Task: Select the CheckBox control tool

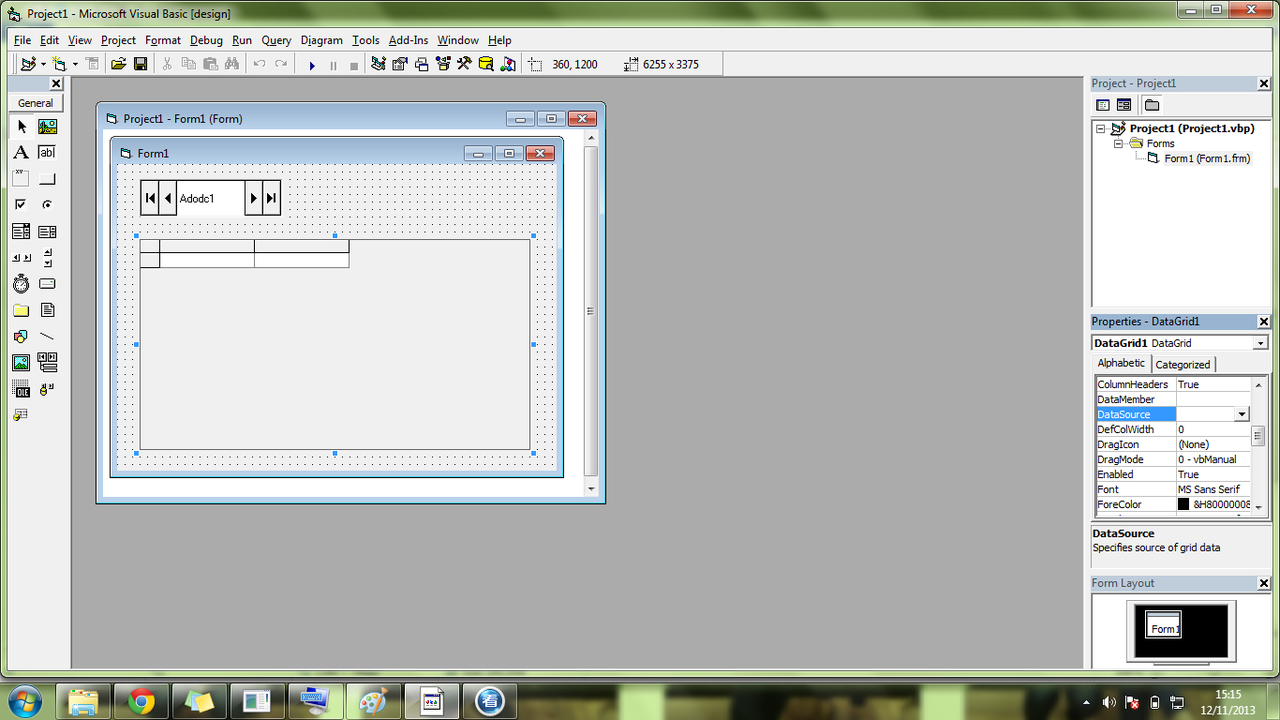Action: click(21, 205)
